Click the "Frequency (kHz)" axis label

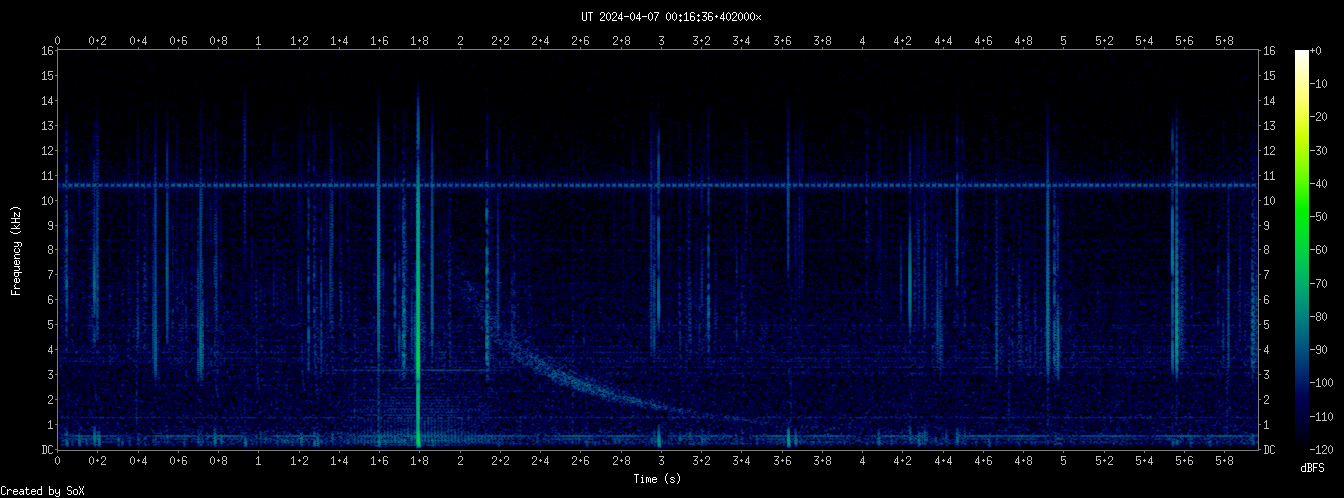pyautogui.click(x=16, y=249)
